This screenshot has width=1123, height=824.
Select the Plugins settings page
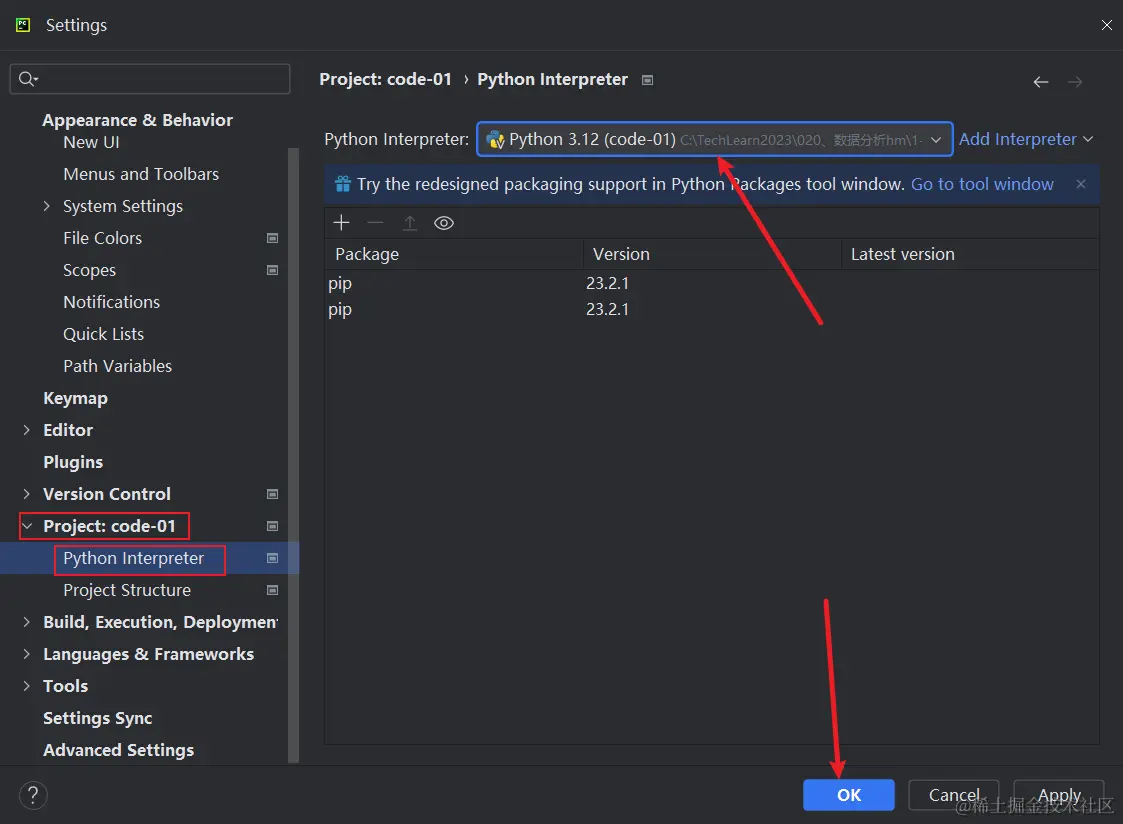(73, 462)
